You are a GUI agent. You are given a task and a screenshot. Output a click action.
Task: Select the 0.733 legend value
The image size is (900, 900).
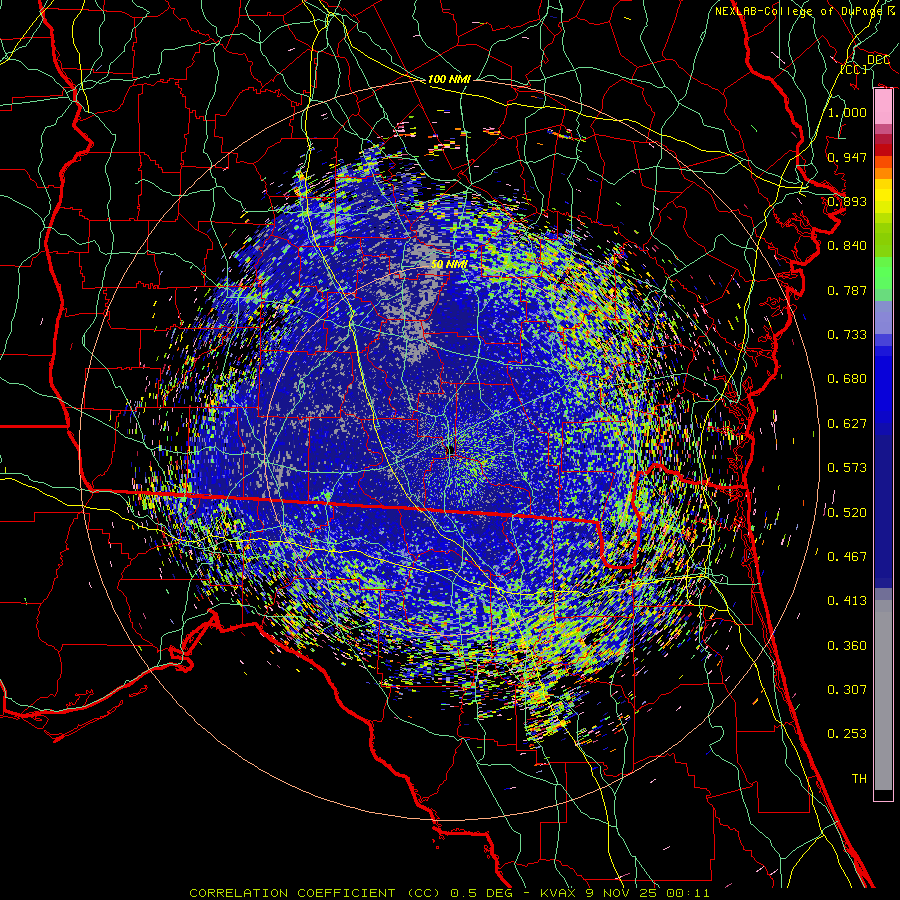click(x=847, y=334)
